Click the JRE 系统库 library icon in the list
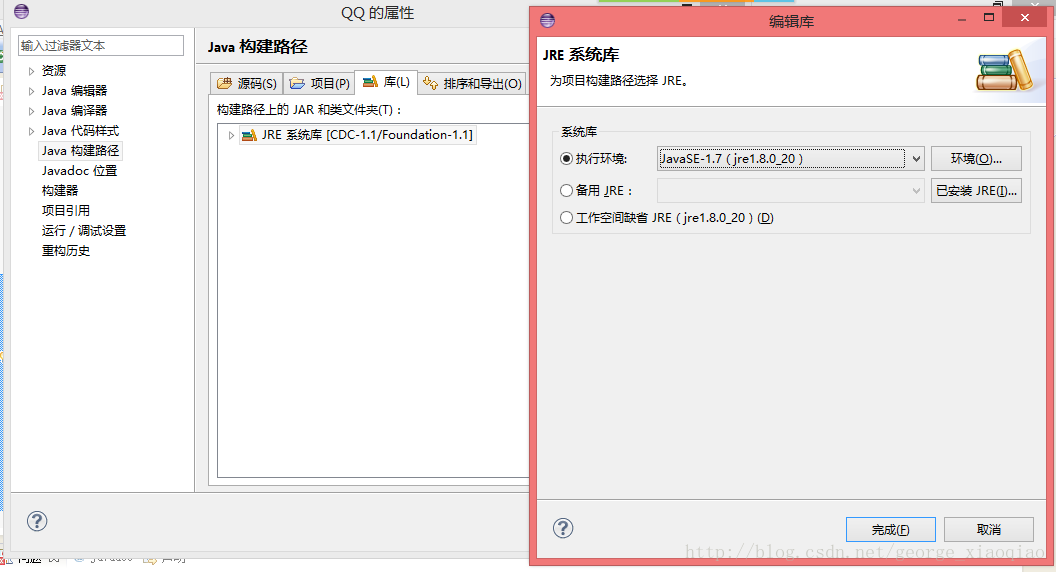 249,135
